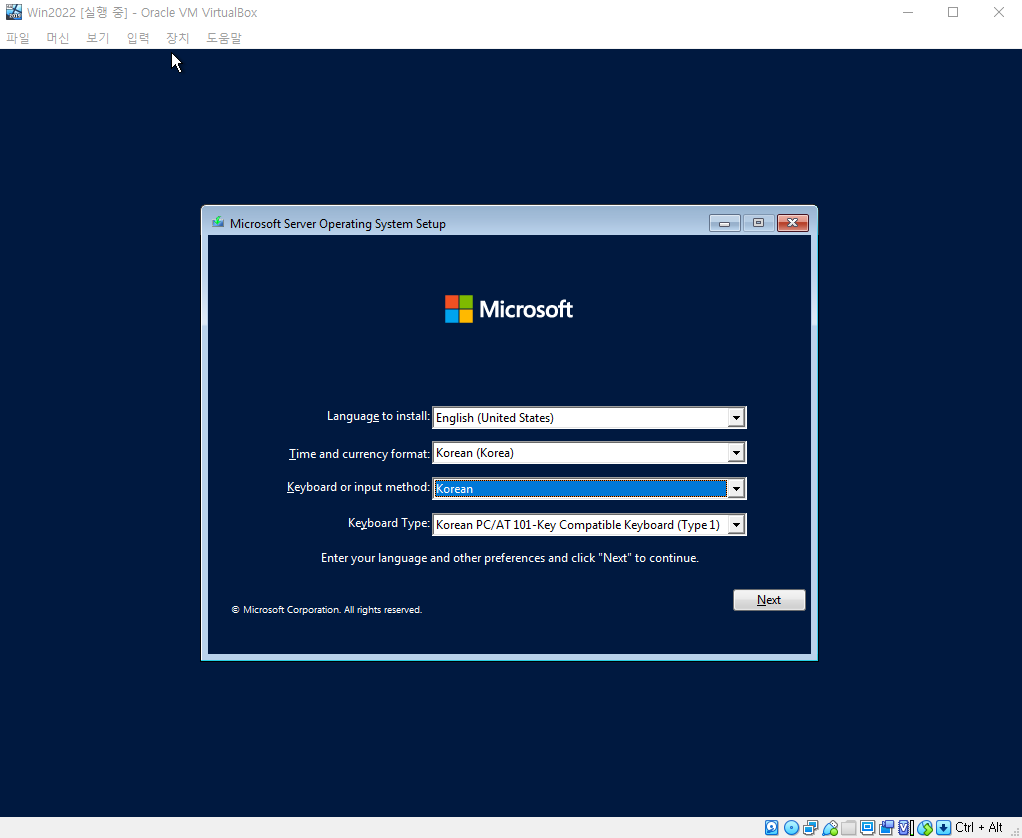Click the 'Time and currency format:' label
This screenshot has height=838, width=1022.
coord(359,454)
